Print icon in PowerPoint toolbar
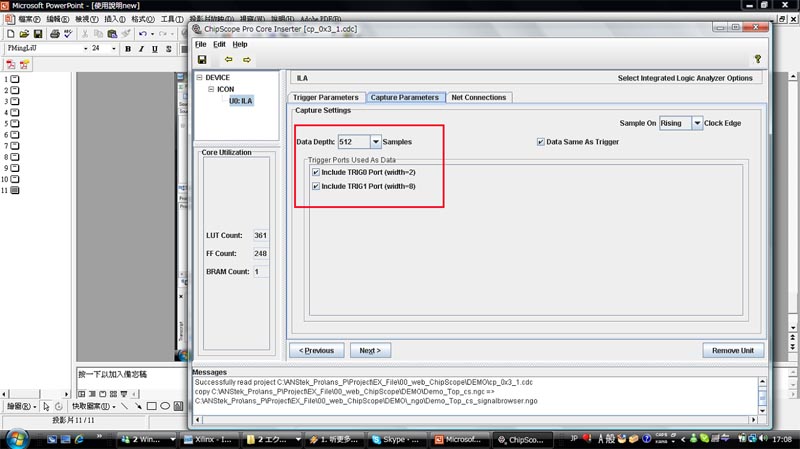 point(55,34)
